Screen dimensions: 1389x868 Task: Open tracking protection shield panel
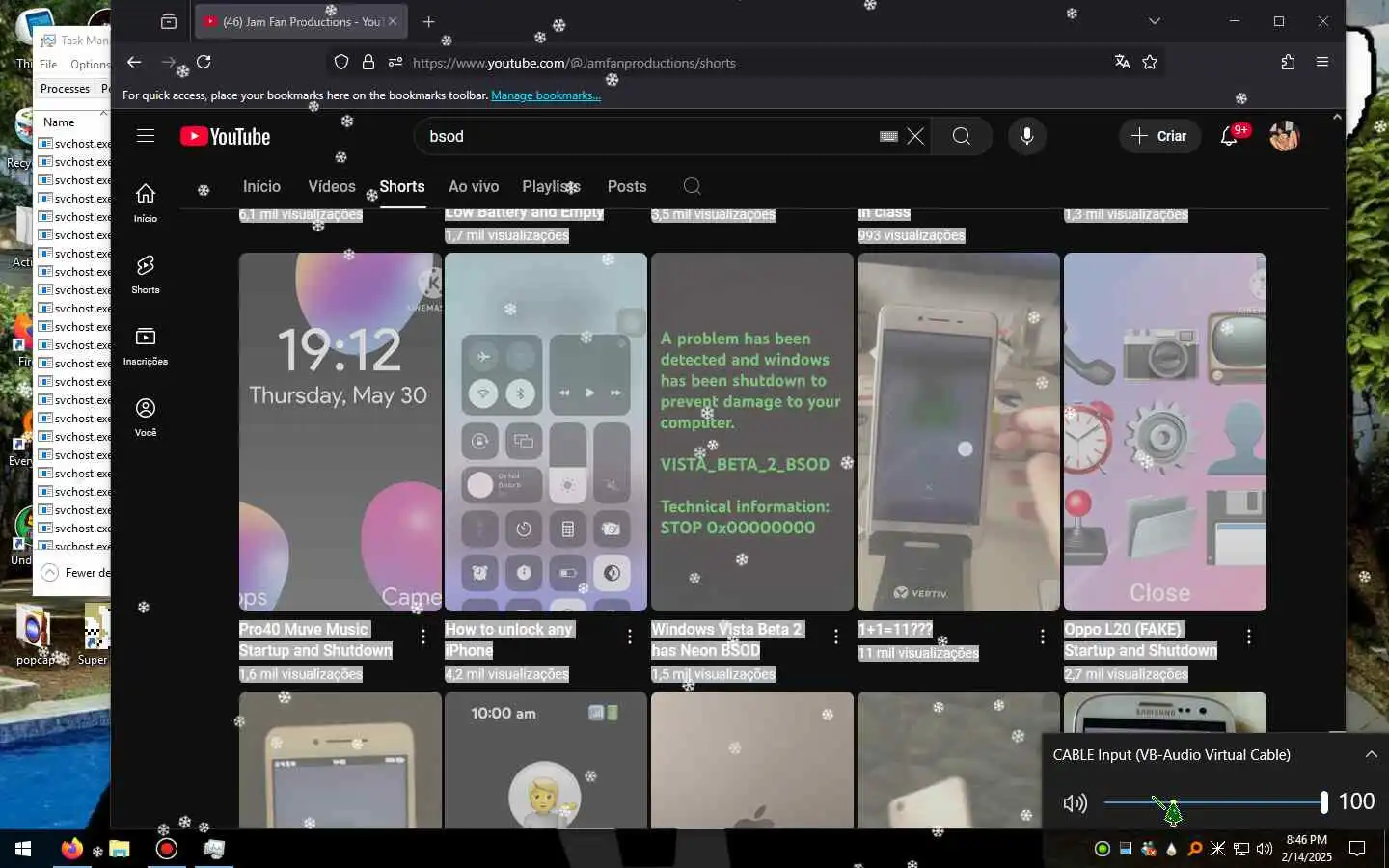(x=341, y=62)
